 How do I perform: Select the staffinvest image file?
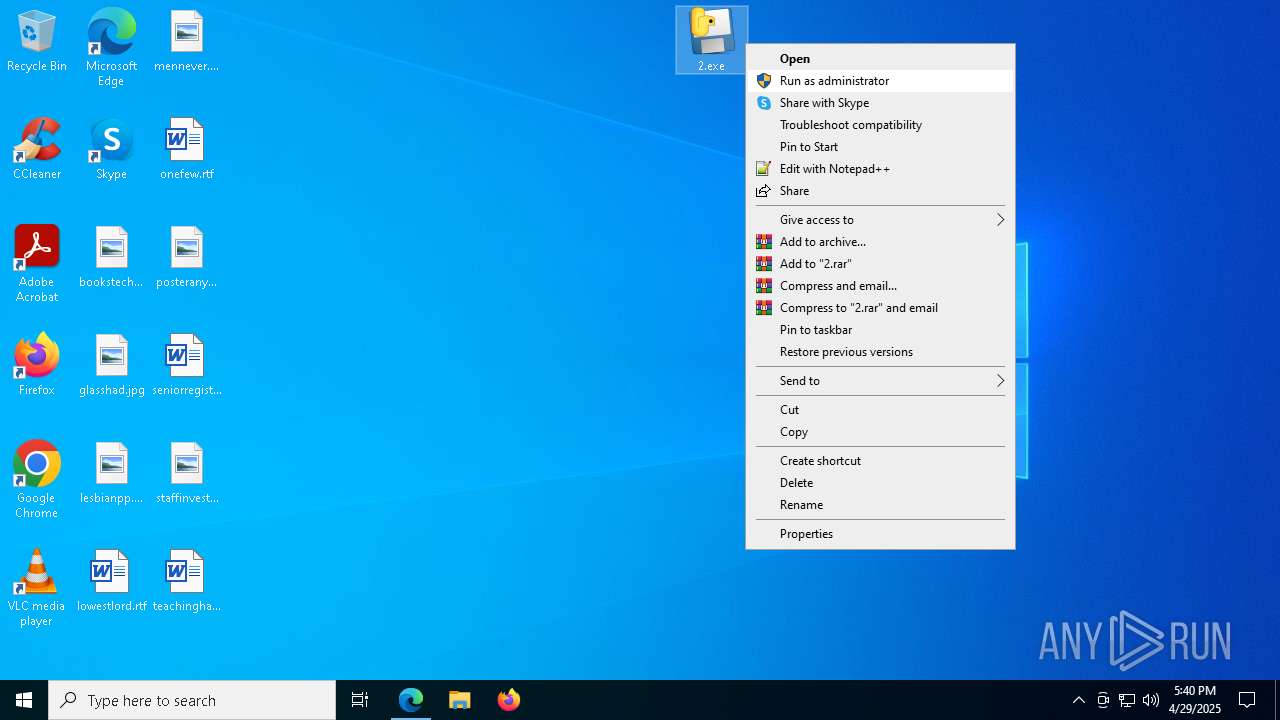tap(186, 474)
